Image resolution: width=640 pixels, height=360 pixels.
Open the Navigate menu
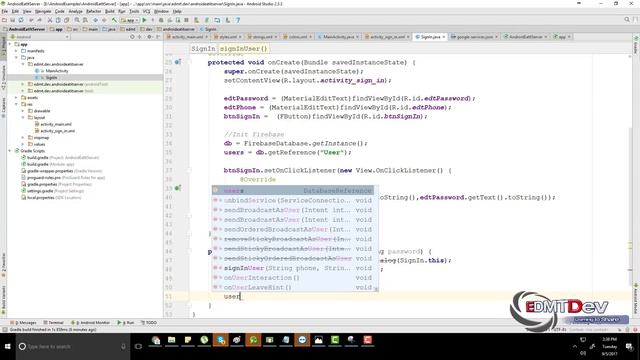point(43,11)
